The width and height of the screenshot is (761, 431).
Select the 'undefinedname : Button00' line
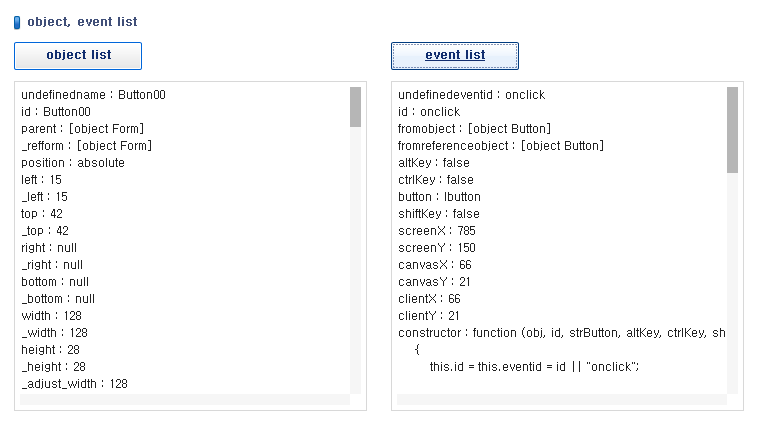pos(93,95)
